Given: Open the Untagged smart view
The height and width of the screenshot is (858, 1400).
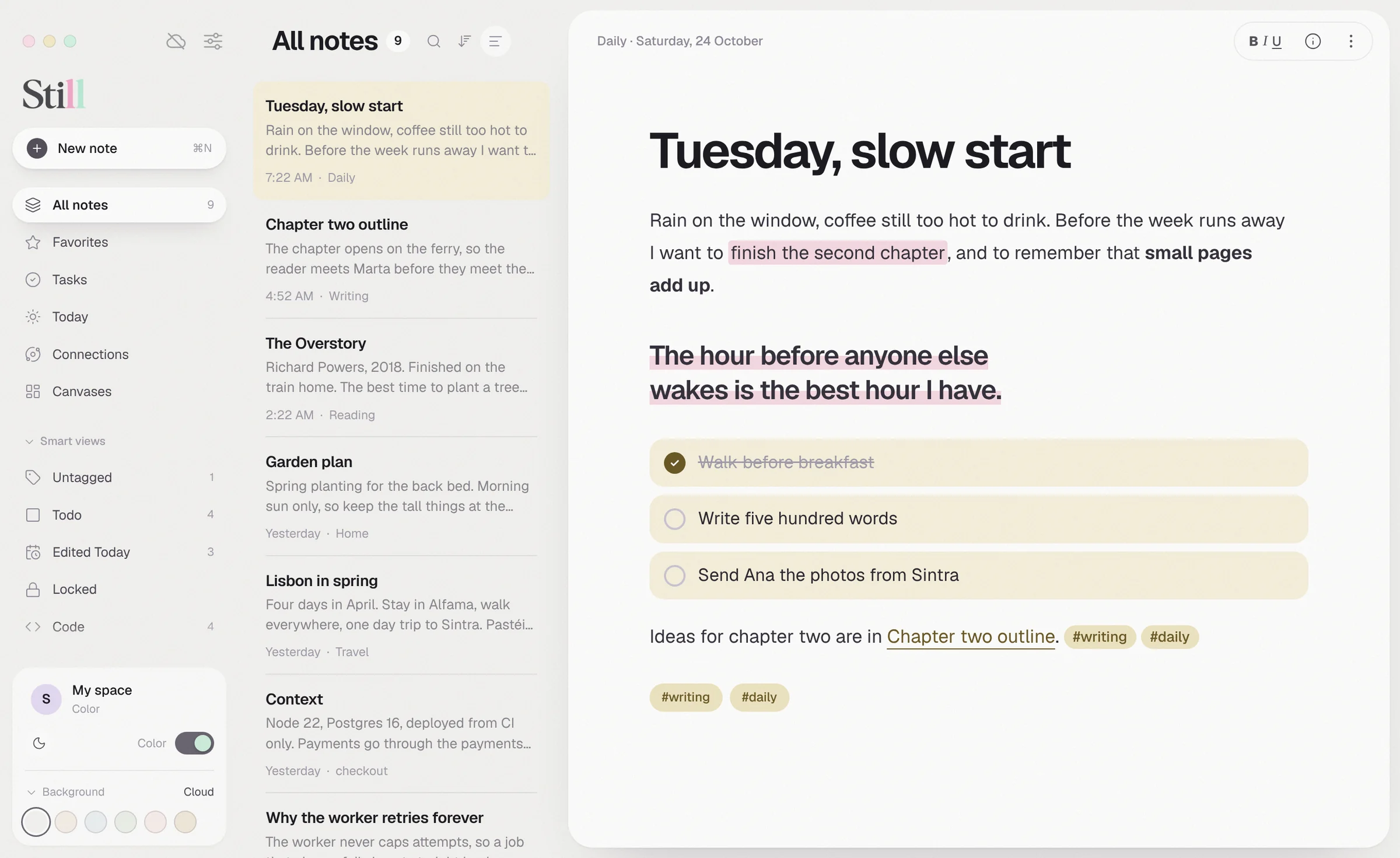Looking at the screenshot, I should 119,477.
